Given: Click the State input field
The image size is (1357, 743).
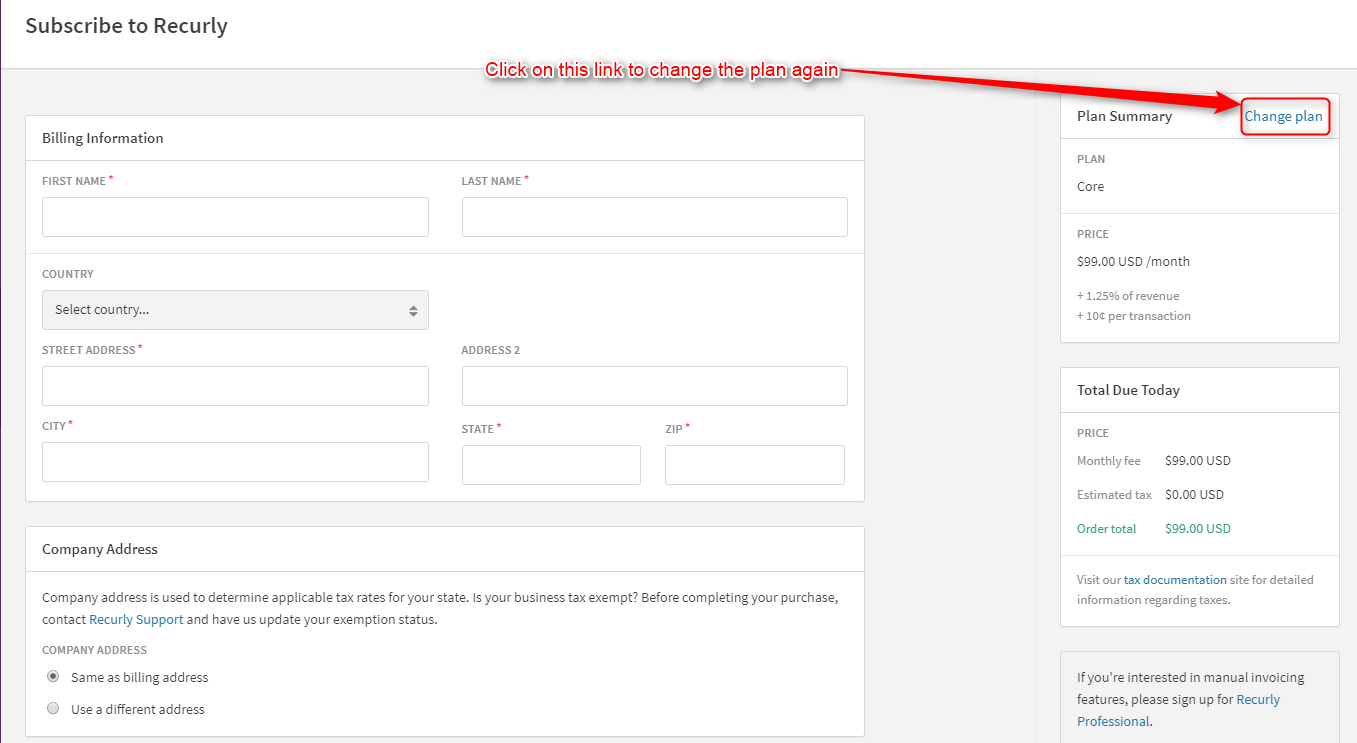Looking at the screenshot, I should point(551,465).
